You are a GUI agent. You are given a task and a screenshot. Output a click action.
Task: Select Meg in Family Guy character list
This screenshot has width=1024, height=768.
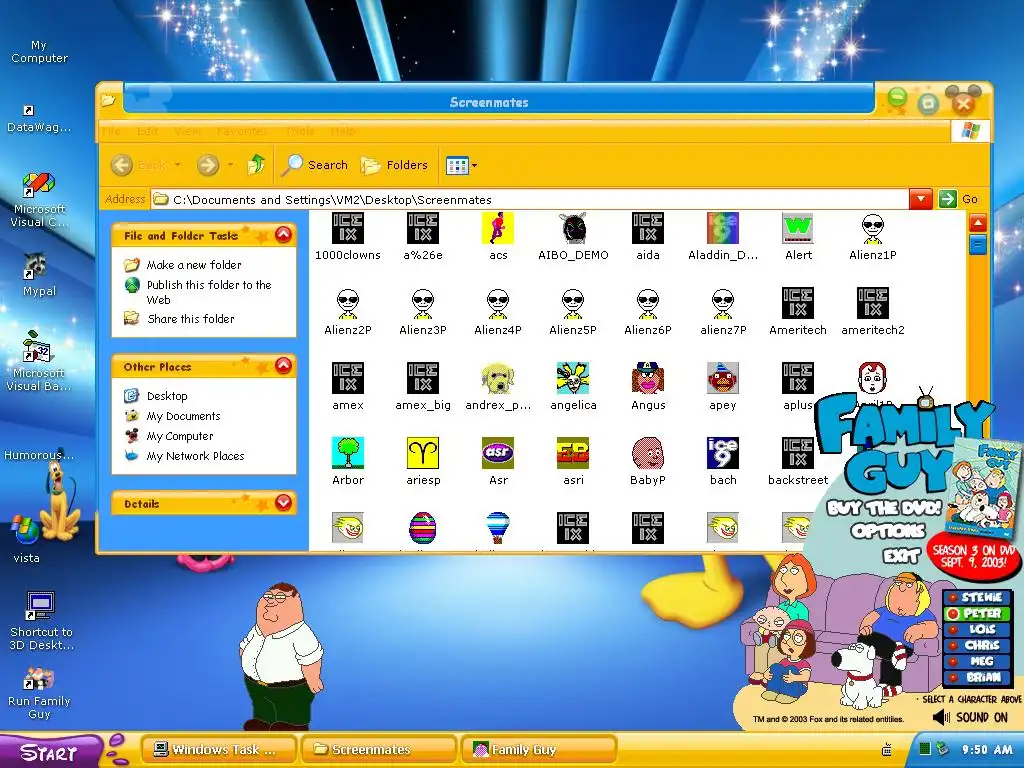976,661
